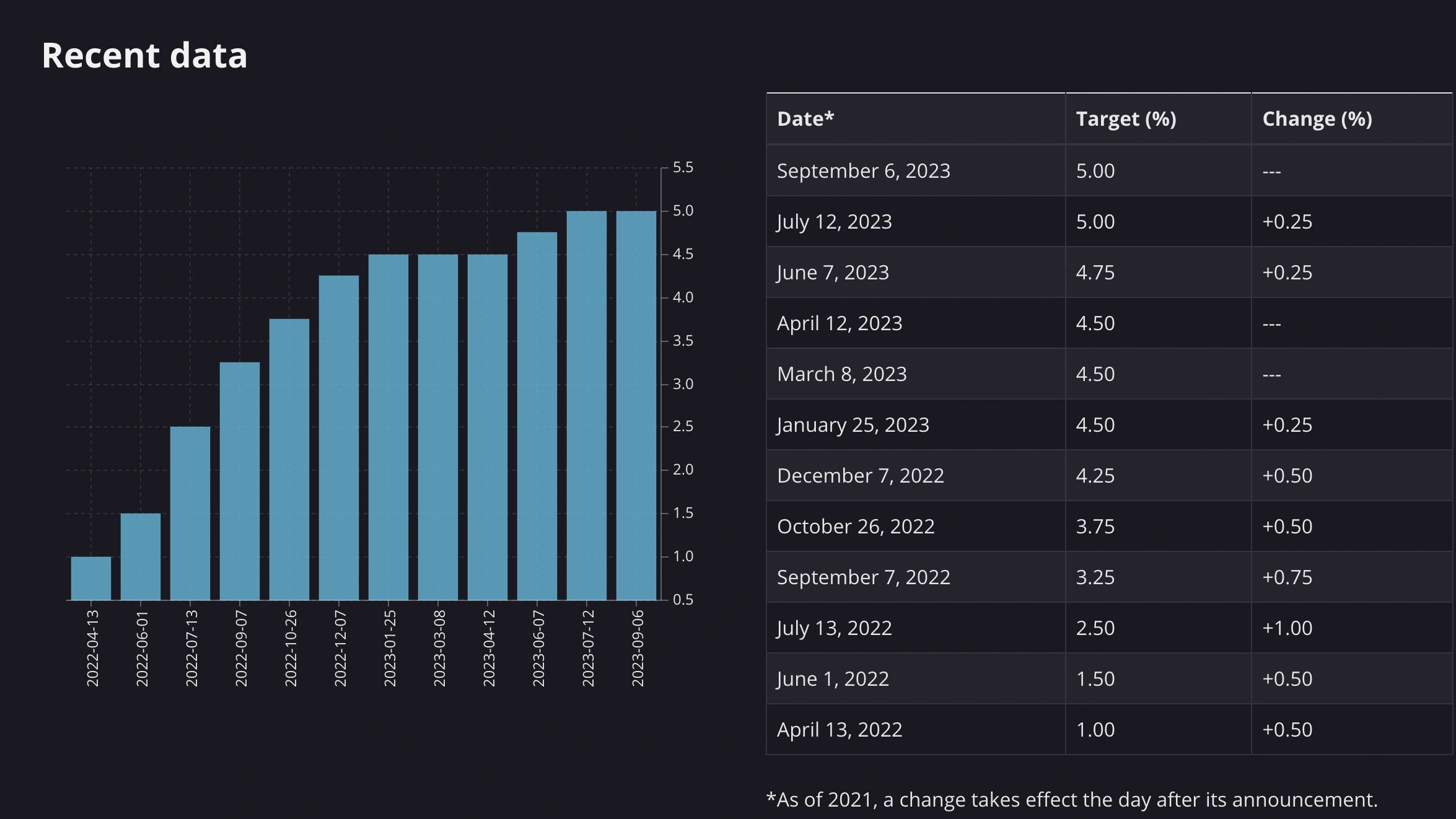Click the June 7, 2023 date cell
This screenshot has width=1456, height=819.
tap(916, 273)
